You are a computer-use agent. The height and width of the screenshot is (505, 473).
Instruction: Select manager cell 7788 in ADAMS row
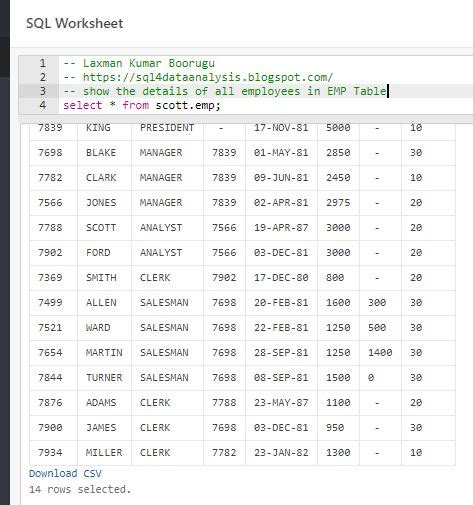[x=224, y=403]
